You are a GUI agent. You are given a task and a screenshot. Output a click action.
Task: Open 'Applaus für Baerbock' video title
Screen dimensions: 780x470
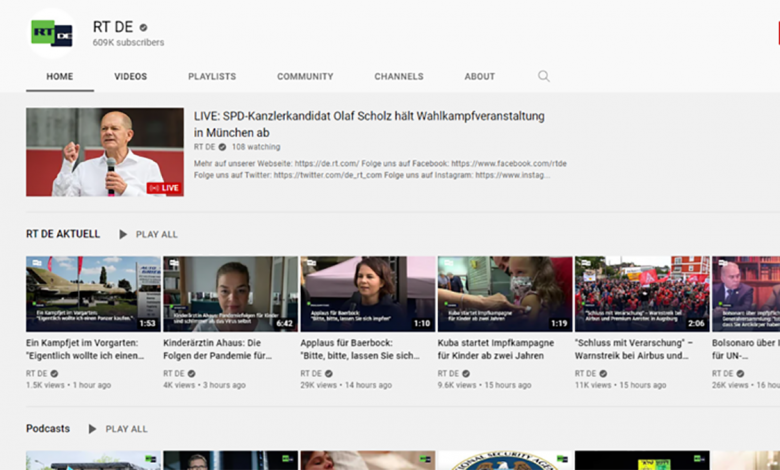360,349
